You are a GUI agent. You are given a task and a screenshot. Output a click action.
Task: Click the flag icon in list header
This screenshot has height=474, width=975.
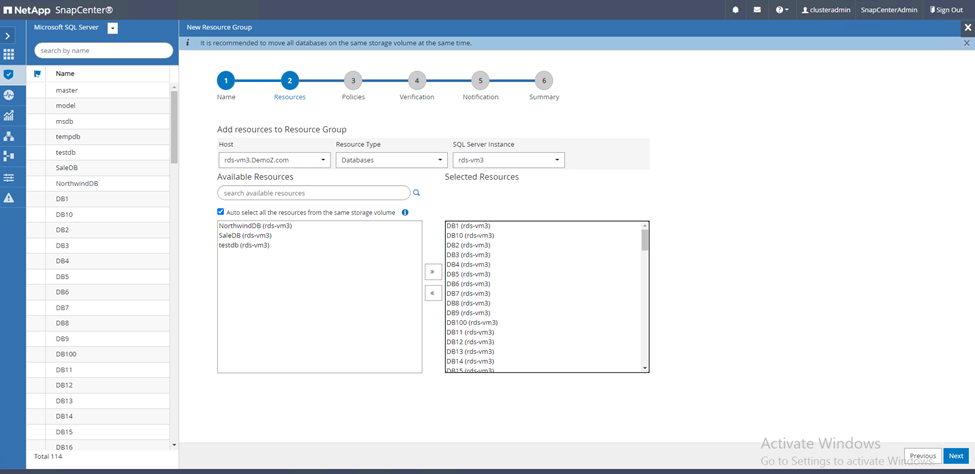click(37, 74)
